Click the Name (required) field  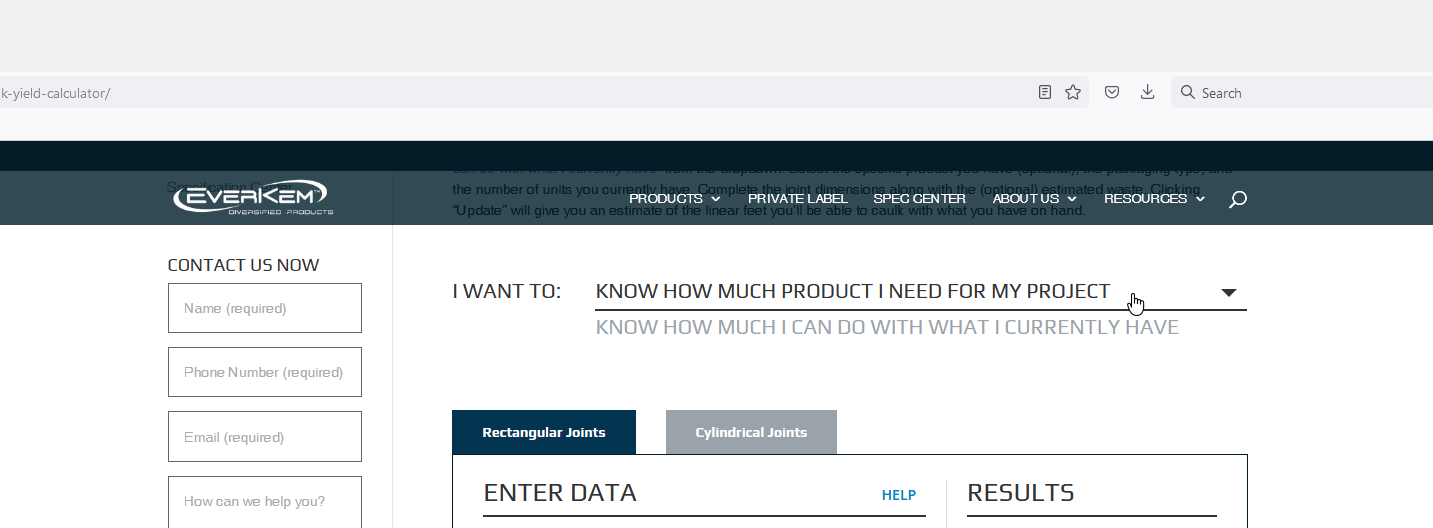[265, 308]
